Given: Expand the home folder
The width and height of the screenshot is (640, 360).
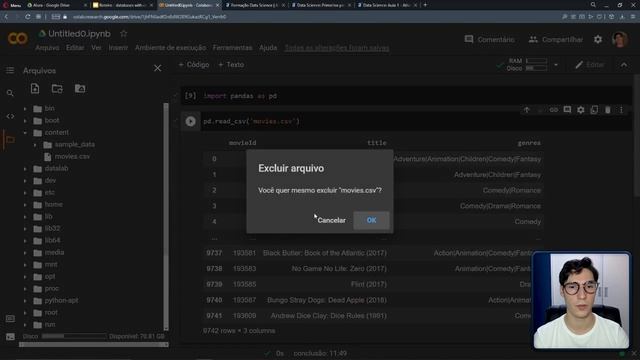Looking at the screenshot, I should tap(25, 204).
